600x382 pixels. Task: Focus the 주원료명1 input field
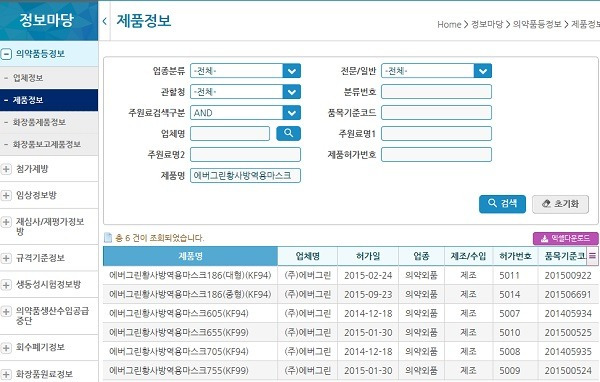coord(436,134)
